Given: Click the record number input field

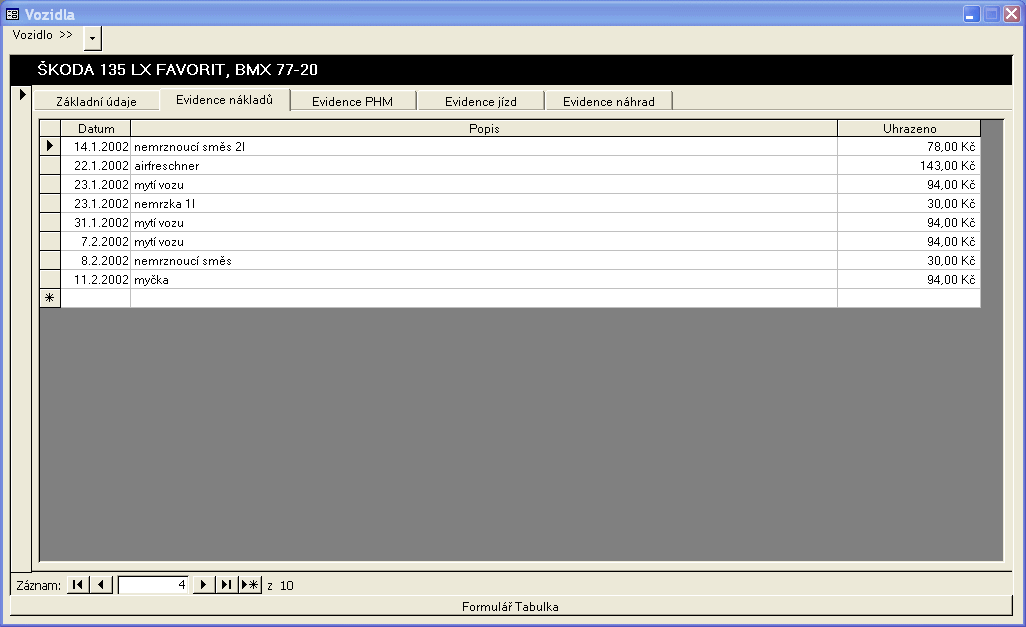Looking at the screenshot, I should tap(154, 585).
